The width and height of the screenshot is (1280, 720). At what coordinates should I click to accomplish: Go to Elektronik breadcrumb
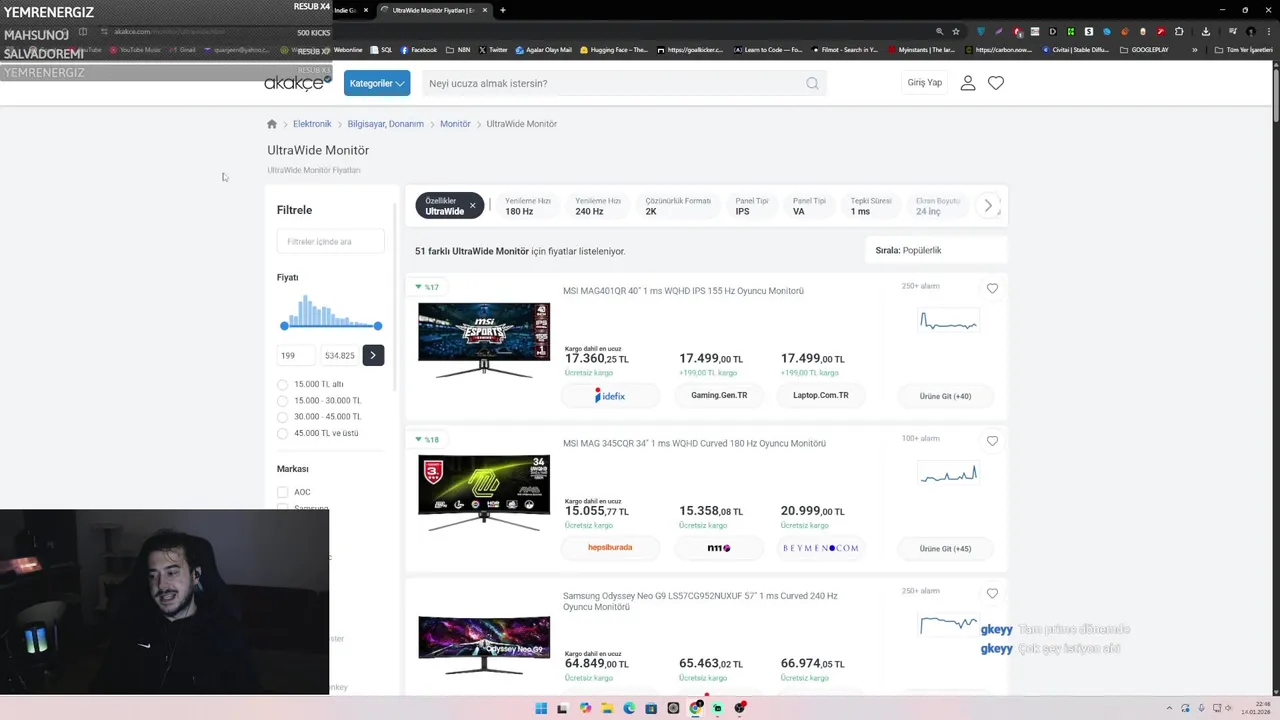coord(312,124)
